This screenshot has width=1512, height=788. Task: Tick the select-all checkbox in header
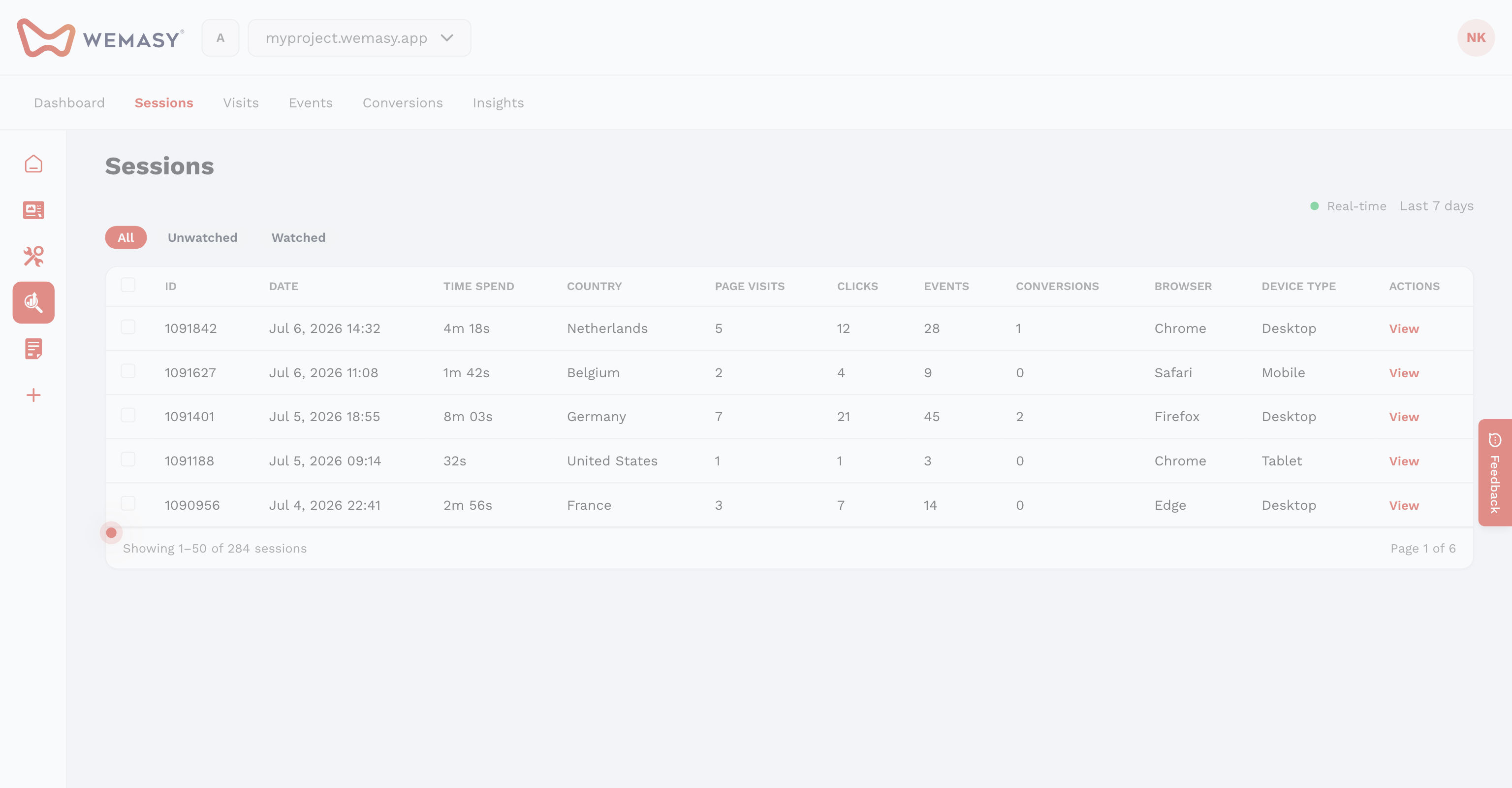(x=128, y=285)
